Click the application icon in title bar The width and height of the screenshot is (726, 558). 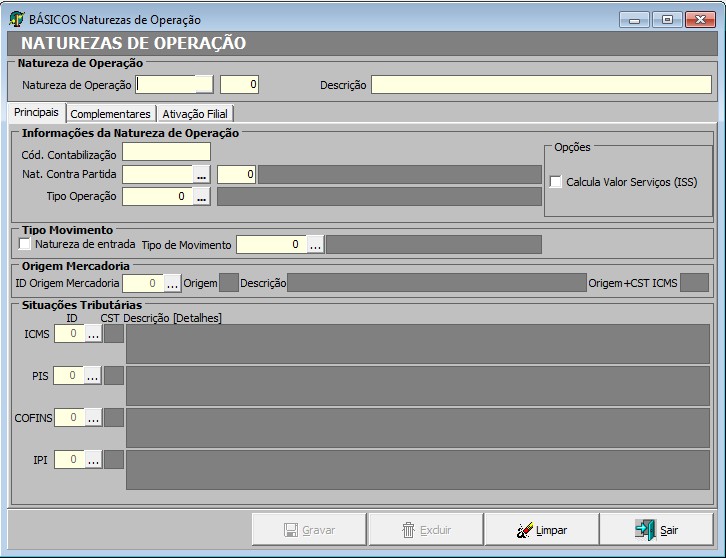pyautogui.click(x=17, y=19)
